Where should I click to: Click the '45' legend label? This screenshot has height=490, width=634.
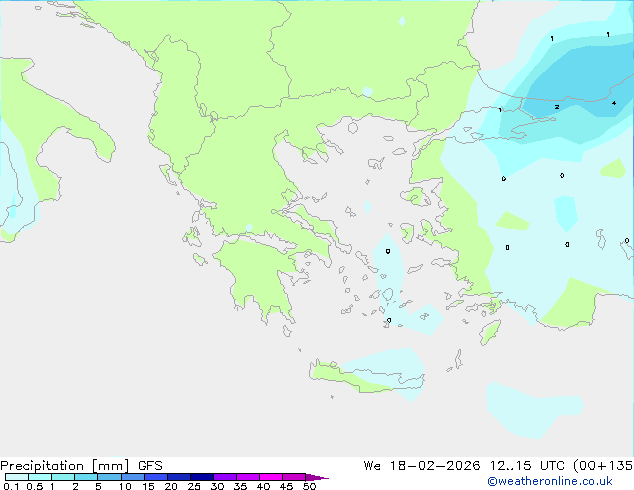(x=286, y=486)
